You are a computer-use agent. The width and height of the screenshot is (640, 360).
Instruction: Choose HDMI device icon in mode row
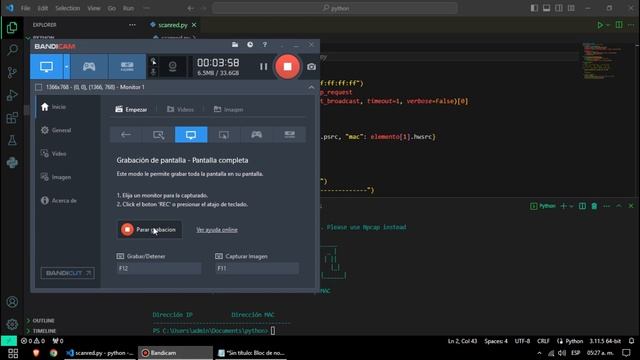pos(289,135)
